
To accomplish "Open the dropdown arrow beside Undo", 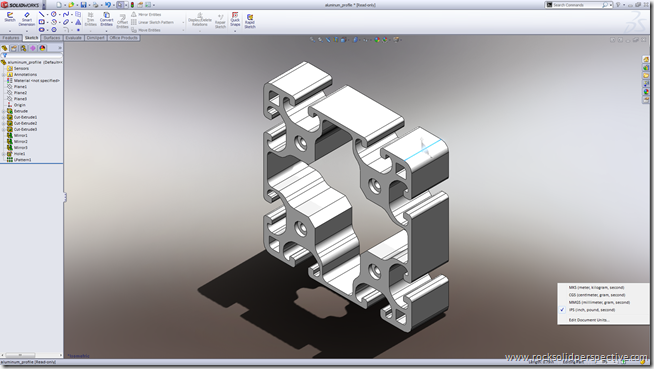I will point(114,5).
